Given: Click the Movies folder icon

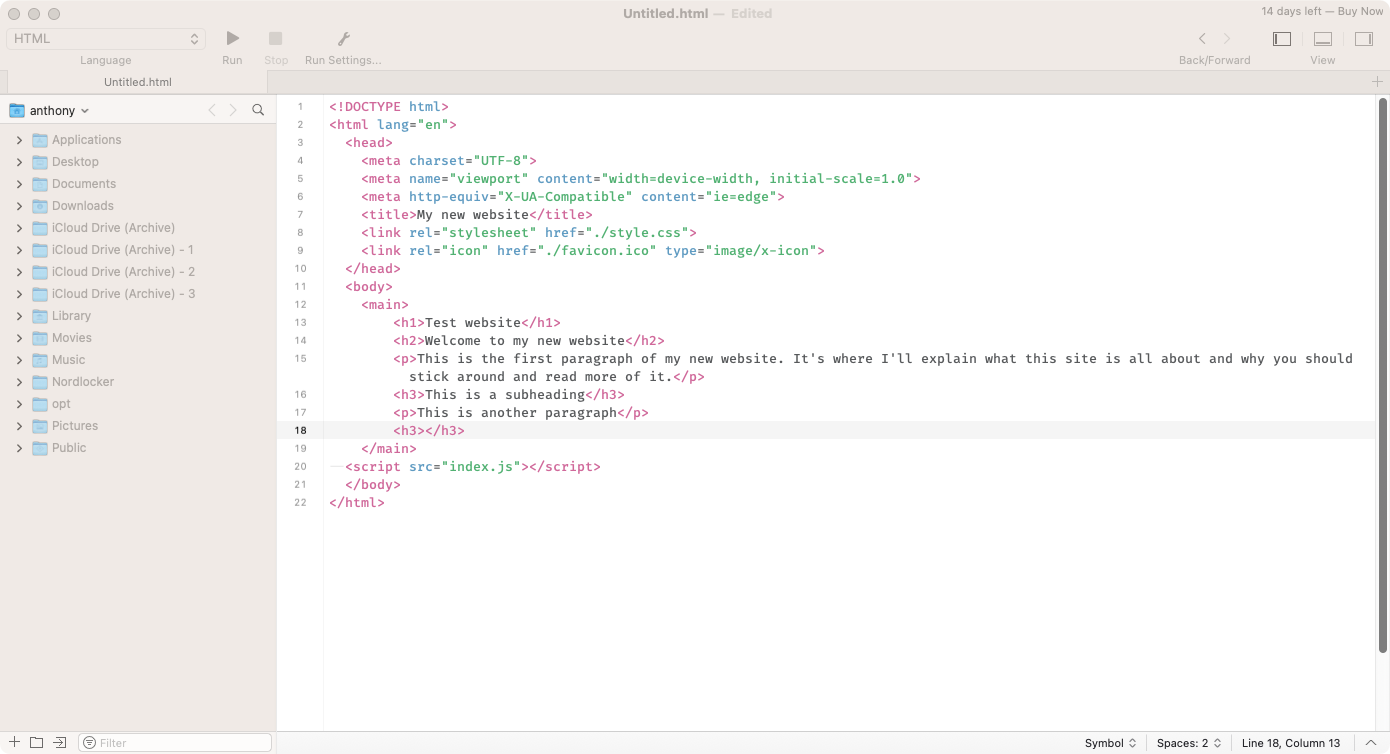Looking at the screenshot, I should (40, 338).
